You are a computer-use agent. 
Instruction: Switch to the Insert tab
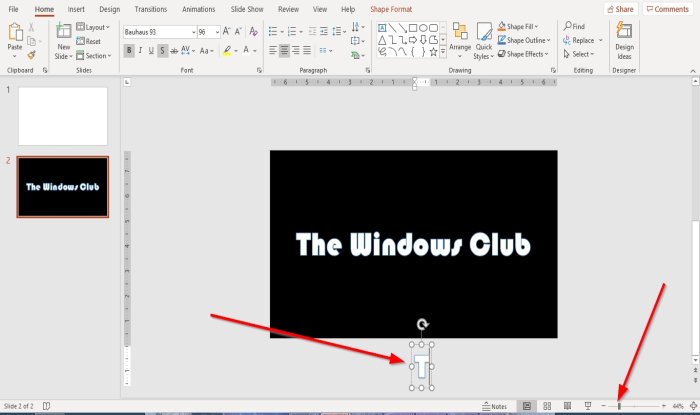coord(76,9)
